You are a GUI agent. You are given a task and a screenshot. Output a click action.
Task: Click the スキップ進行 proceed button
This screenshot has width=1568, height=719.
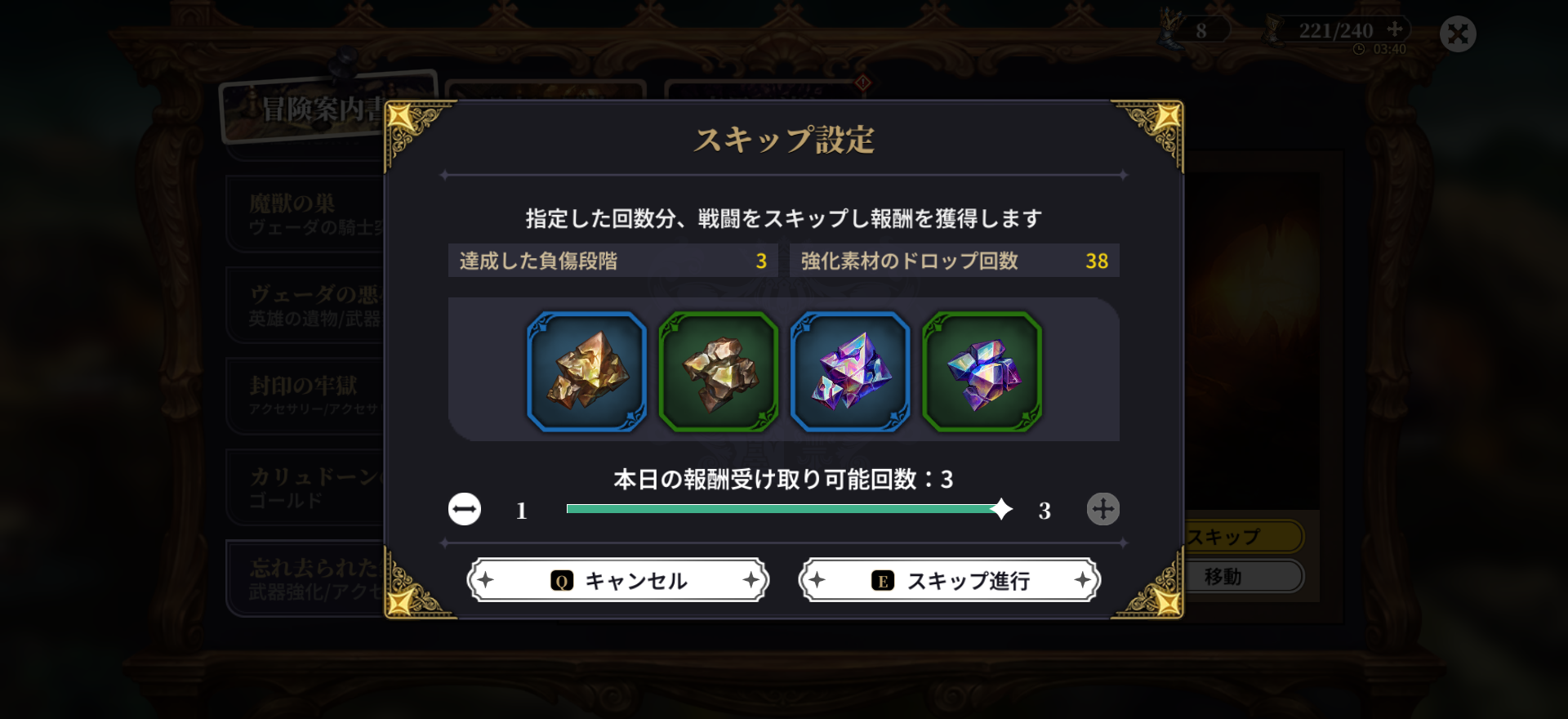950,580
